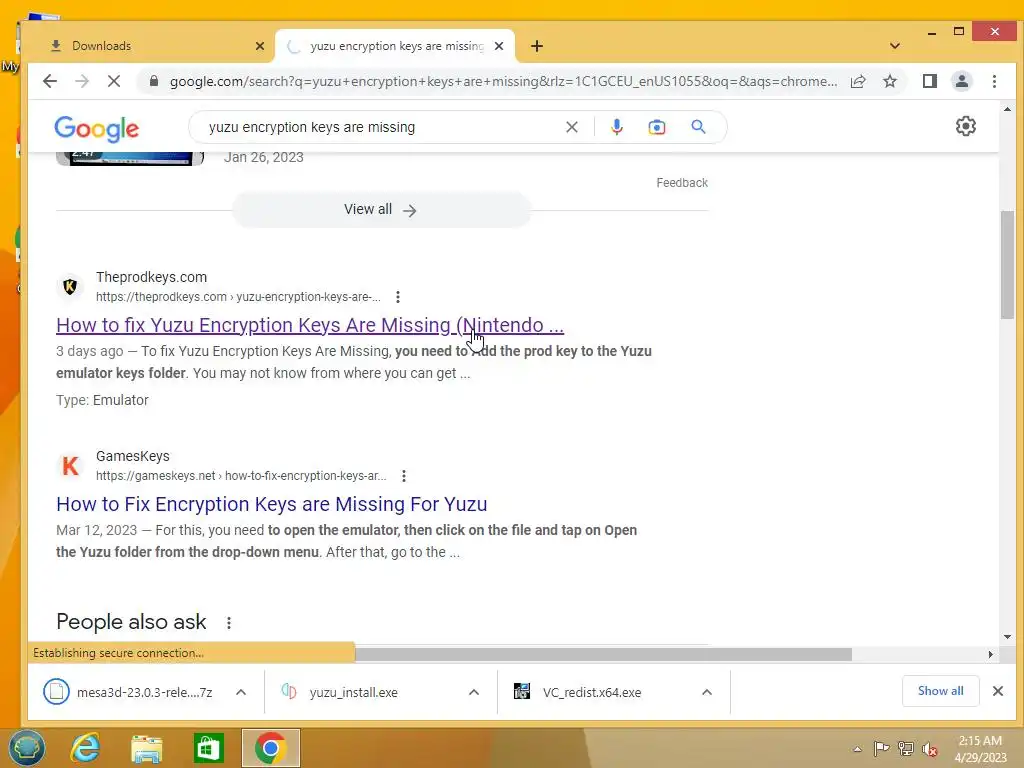Image resolution: width=1024 pixels, height=768 pixels.
Task: Click the horizontal scrollbar thumb
Action: coord(603,654)
